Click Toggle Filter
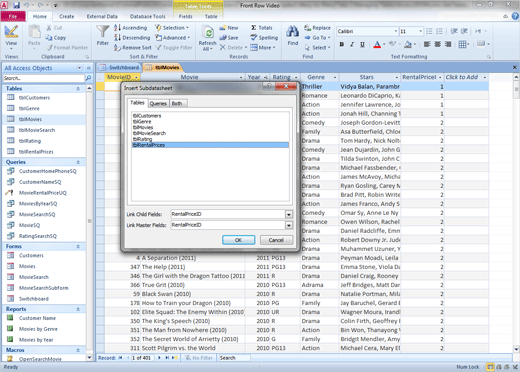The image size is (520, 372). [174, 48]
